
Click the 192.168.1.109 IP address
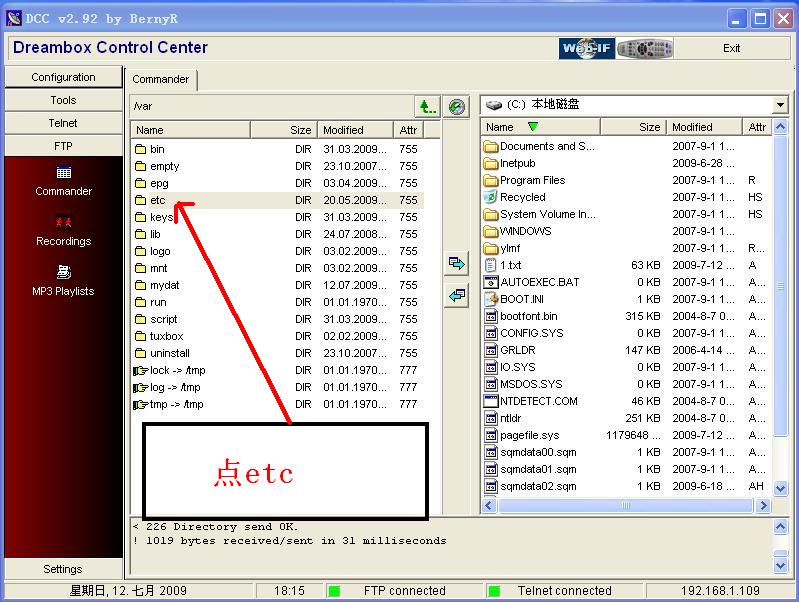(720, 591)
